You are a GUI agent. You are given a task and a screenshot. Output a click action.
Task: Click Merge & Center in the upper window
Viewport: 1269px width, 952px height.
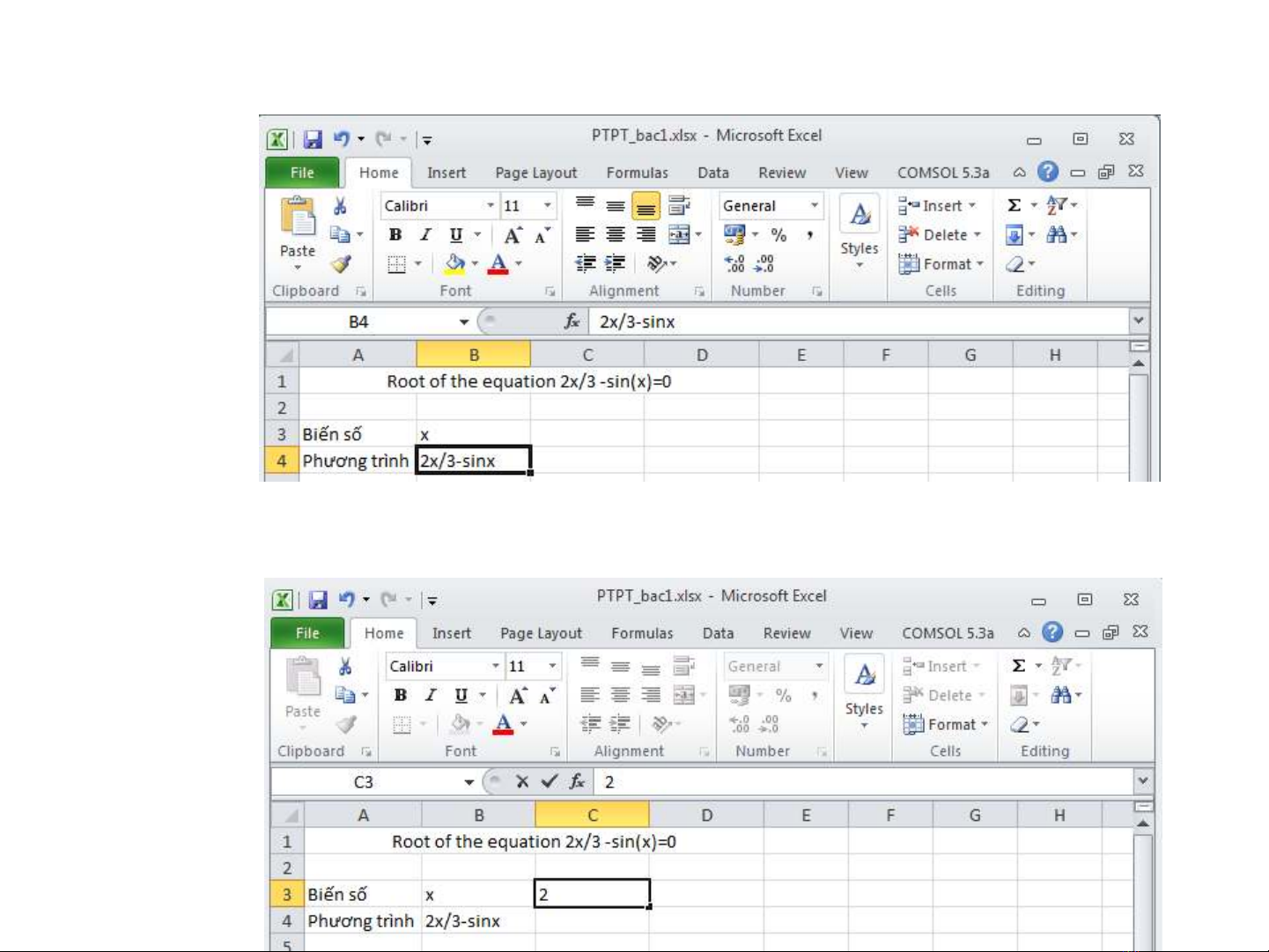(679, 235)
